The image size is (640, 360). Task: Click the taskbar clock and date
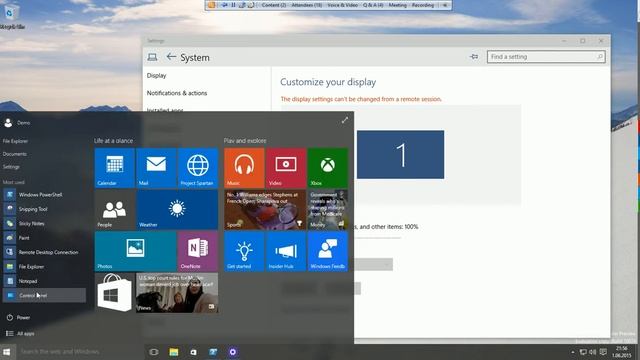click(622, 352)
